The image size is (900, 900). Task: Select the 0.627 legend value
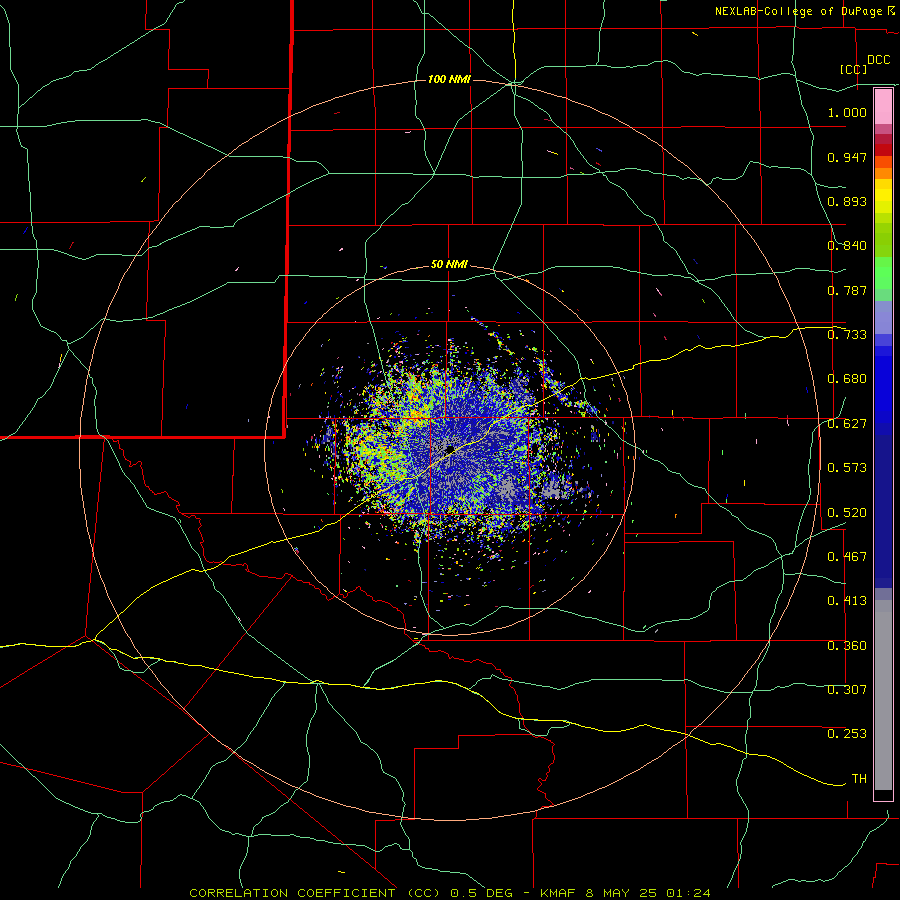(x=847, y=424)
